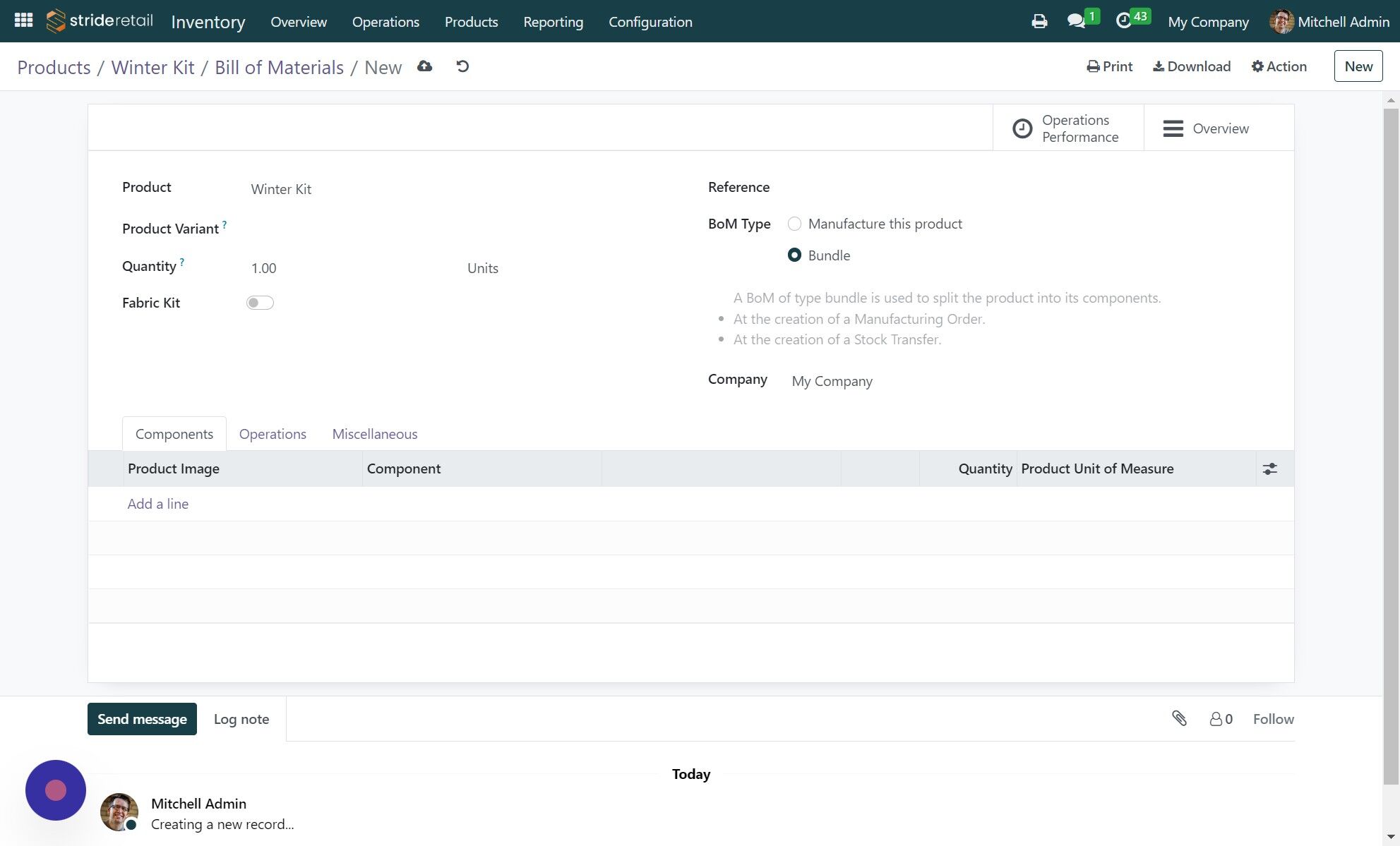Click the Quantity help question mark
The image size is (1400, 846).
tap(182, 262)
